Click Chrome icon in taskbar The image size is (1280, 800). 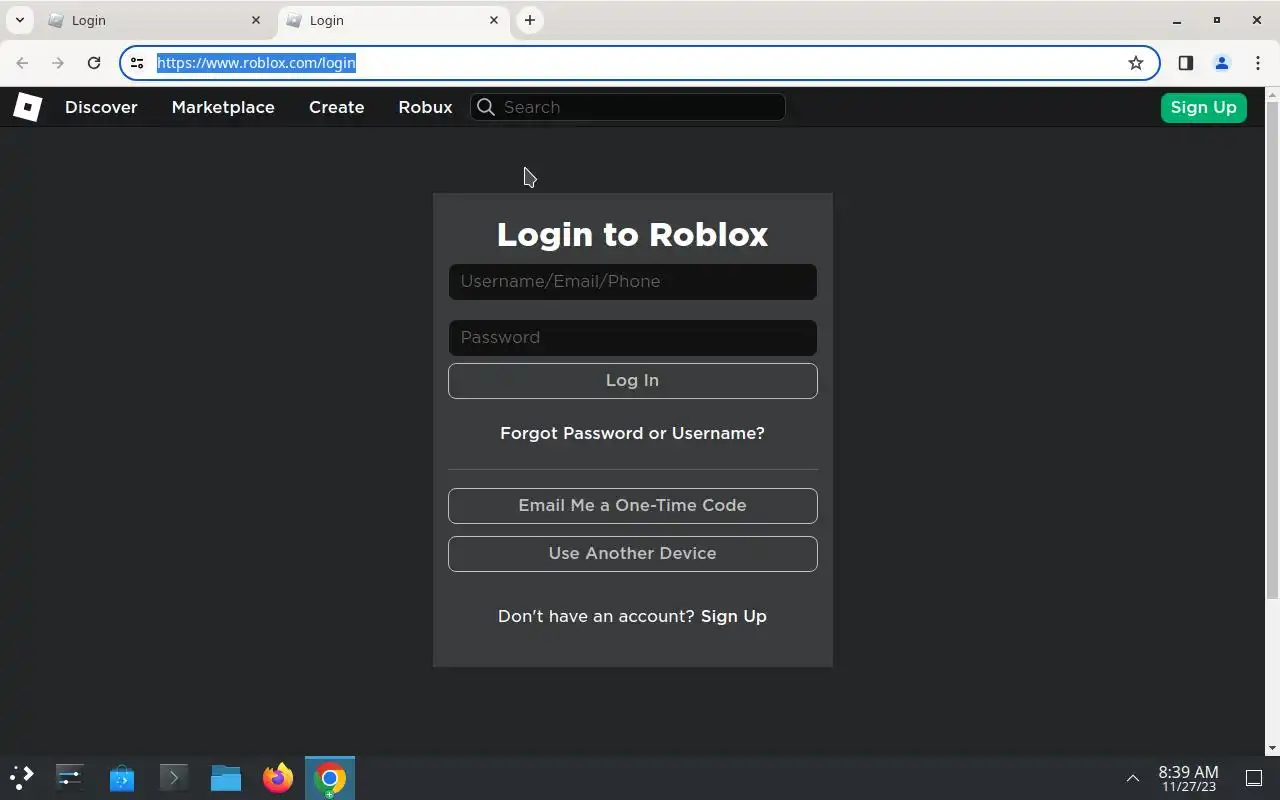click(x=330, y=777)
